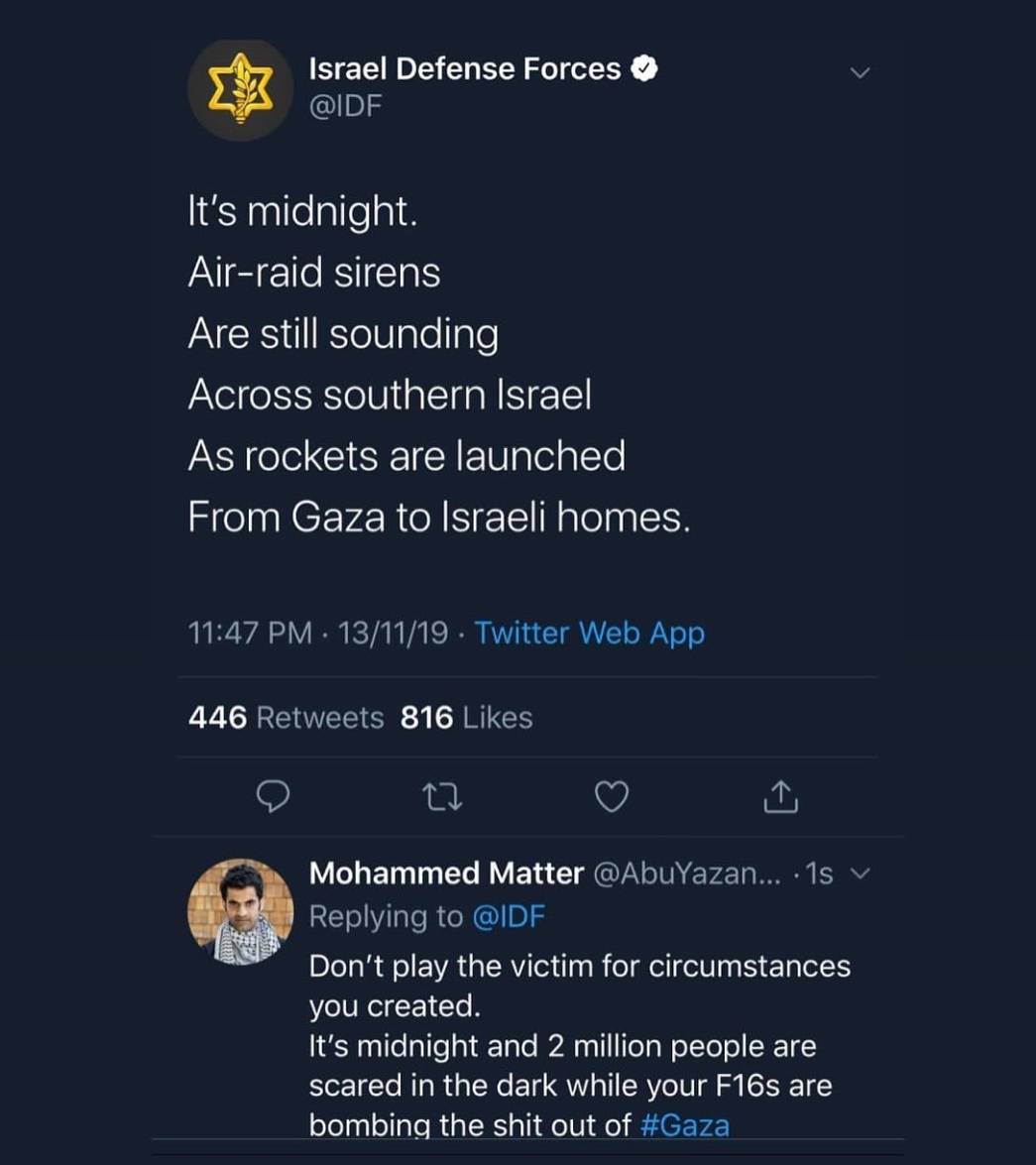Screen dimensions: 1036x1165
Task: Open the share icon under the tweet
Action: tap(780, 796)
